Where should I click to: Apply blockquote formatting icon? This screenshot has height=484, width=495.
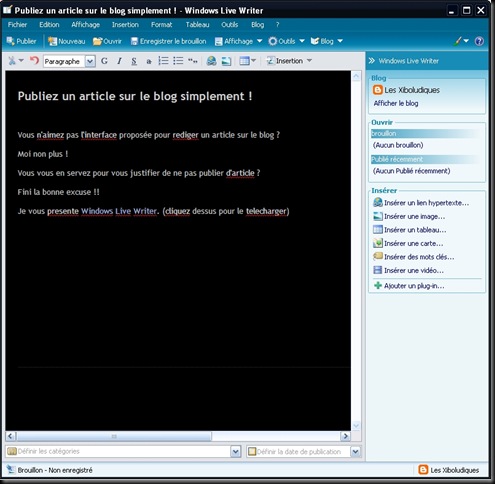pos(193,61)
